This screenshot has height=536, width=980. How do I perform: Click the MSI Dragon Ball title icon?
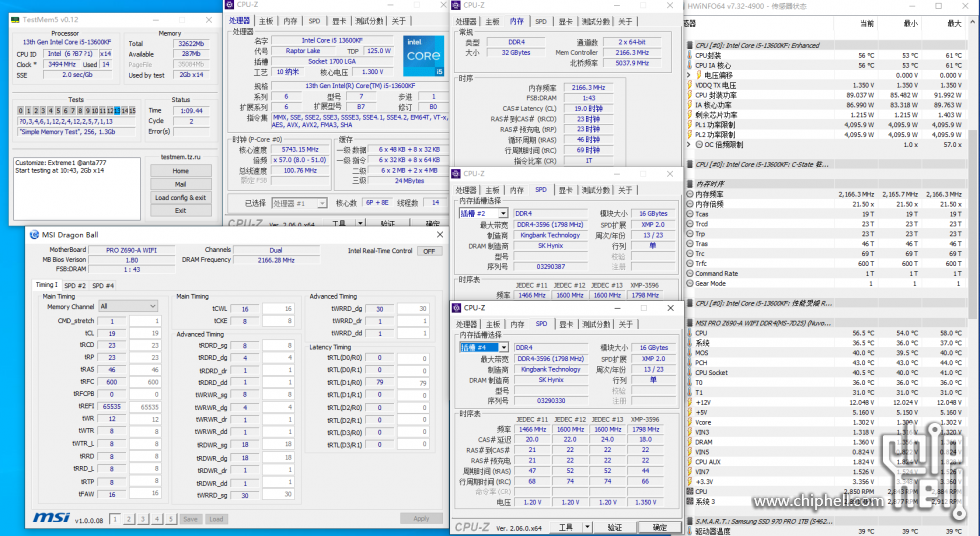click(34, 235)
